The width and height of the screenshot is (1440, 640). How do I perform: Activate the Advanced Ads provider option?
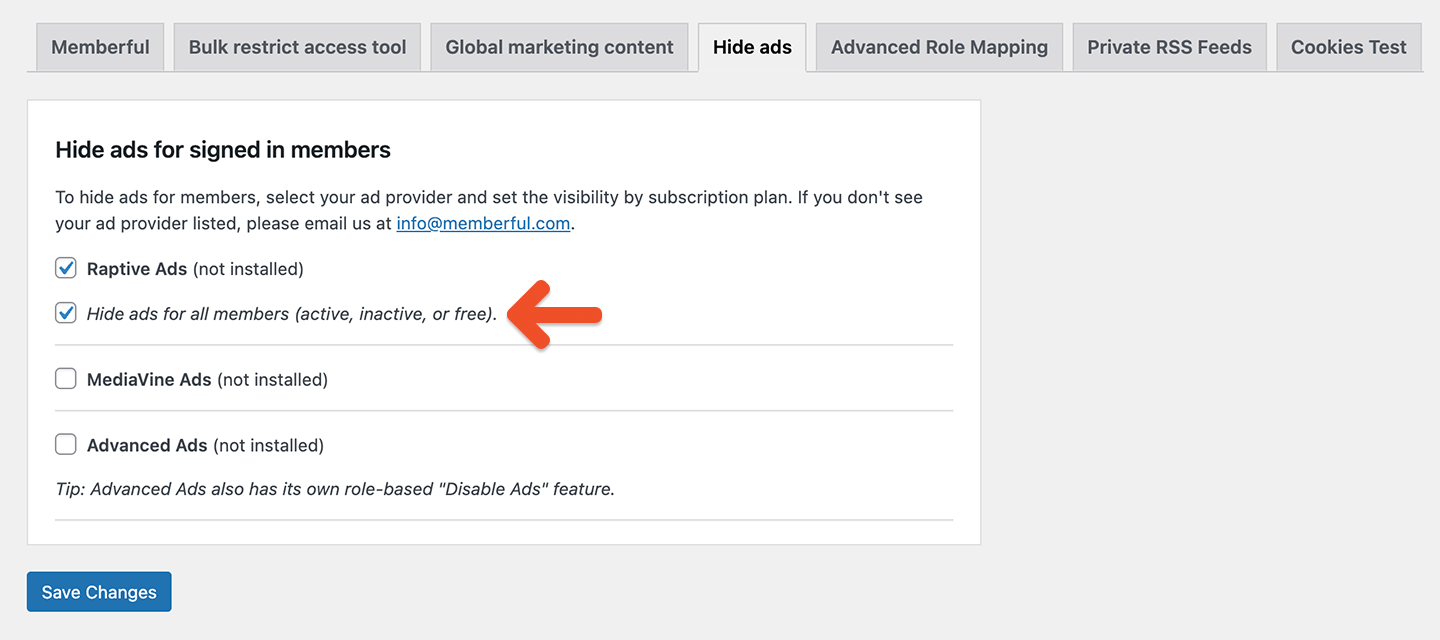[x=65, y=444]
